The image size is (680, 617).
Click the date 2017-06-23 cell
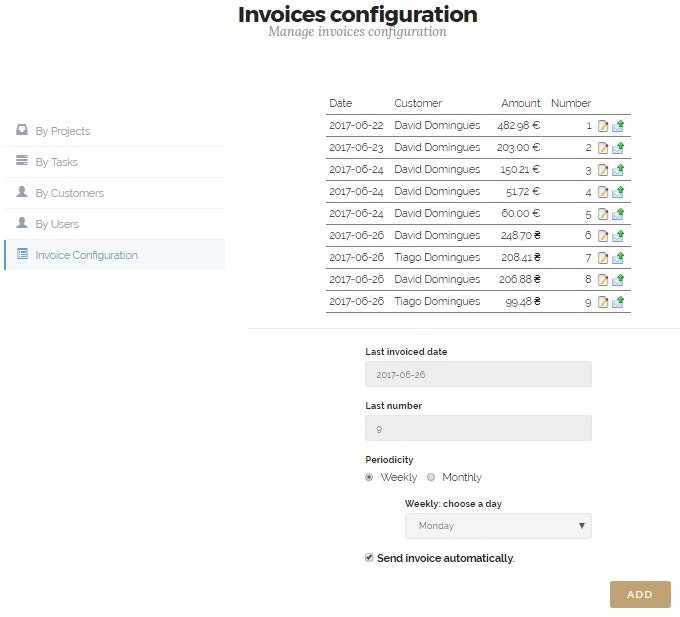(x=356, y=148)
